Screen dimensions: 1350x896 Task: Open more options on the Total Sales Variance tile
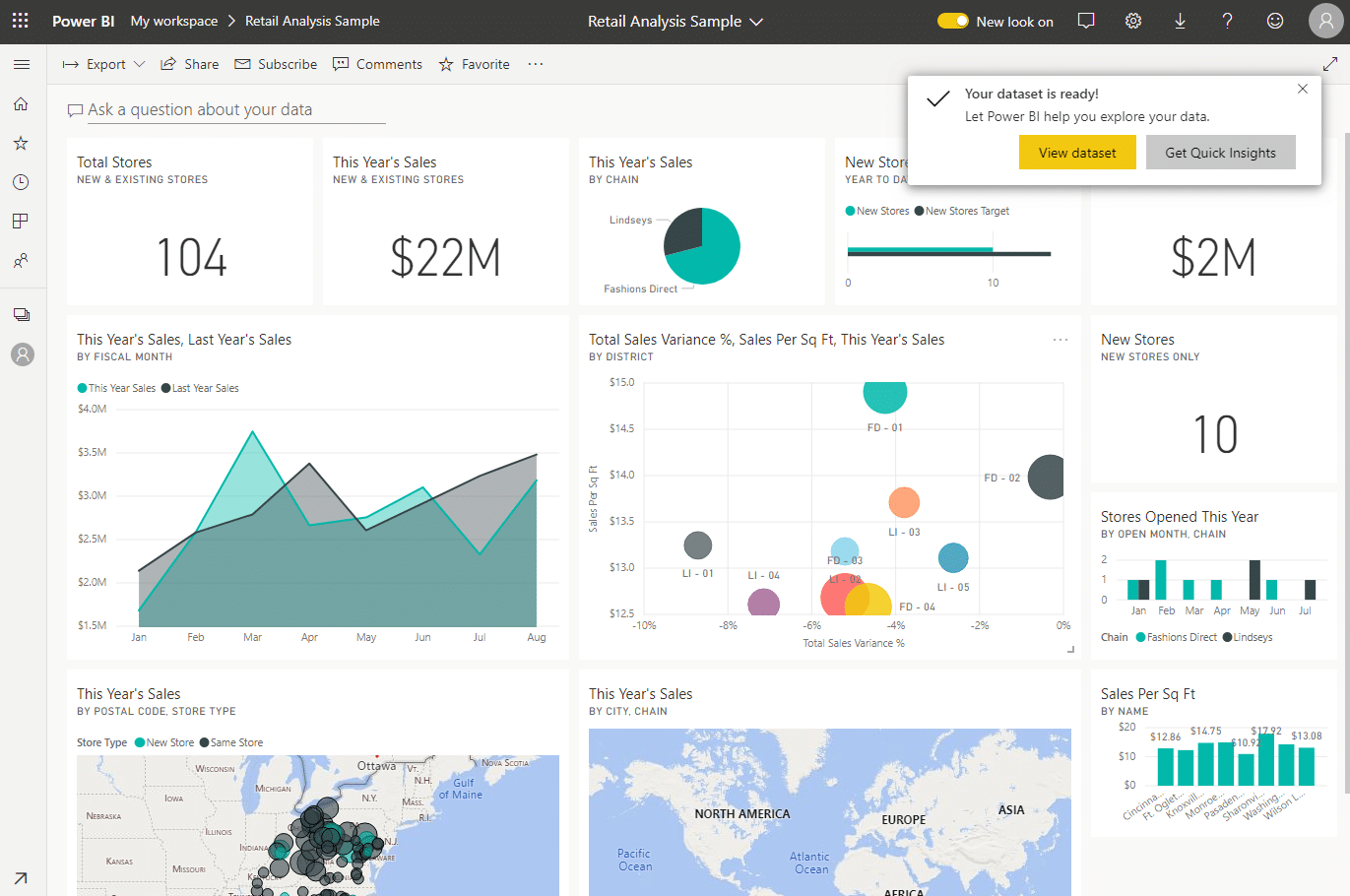(x=1061, y=339)
